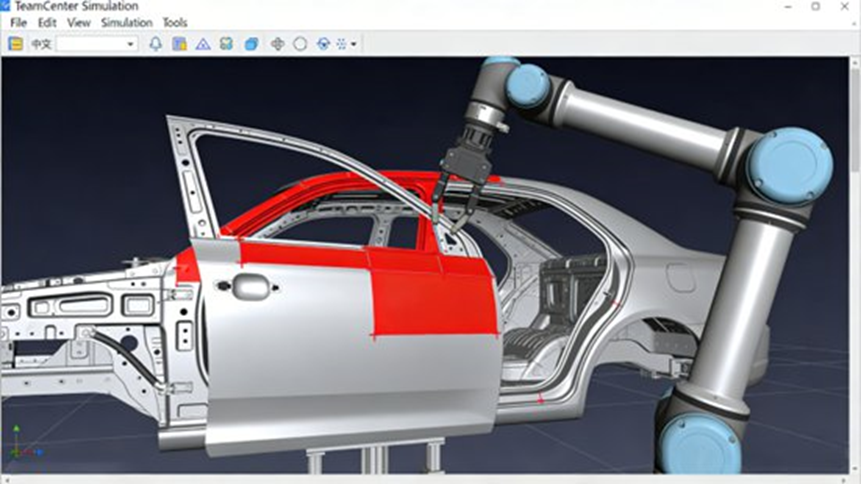Open the File menu

pyautogui.click(x=18, y=22)
